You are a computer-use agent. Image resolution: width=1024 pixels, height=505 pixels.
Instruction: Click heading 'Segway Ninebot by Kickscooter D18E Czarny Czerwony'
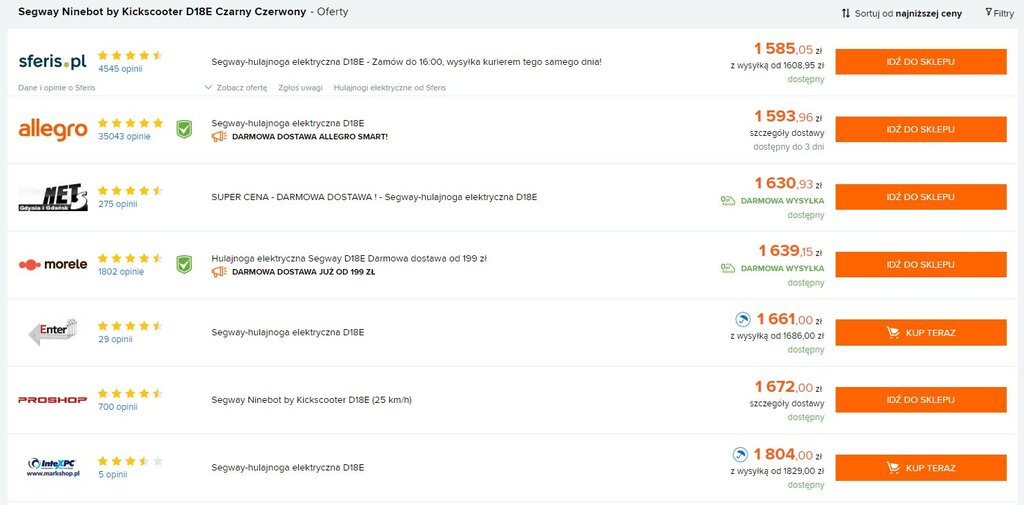[x=162, y=12]
